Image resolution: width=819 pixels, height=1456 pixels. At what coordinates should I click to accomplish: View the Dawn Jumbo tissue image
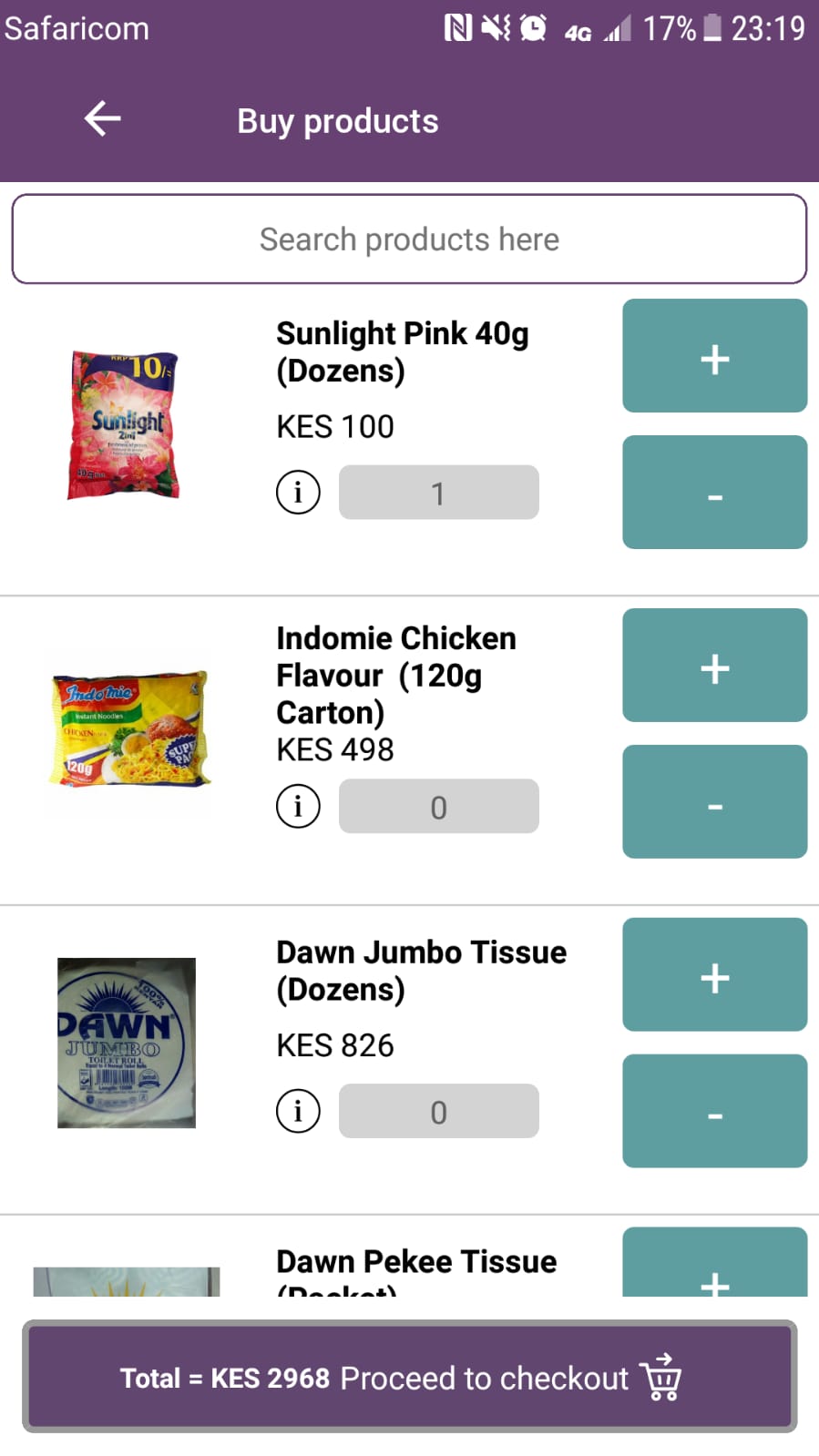pyautogui.click(x=127, y=1043)
